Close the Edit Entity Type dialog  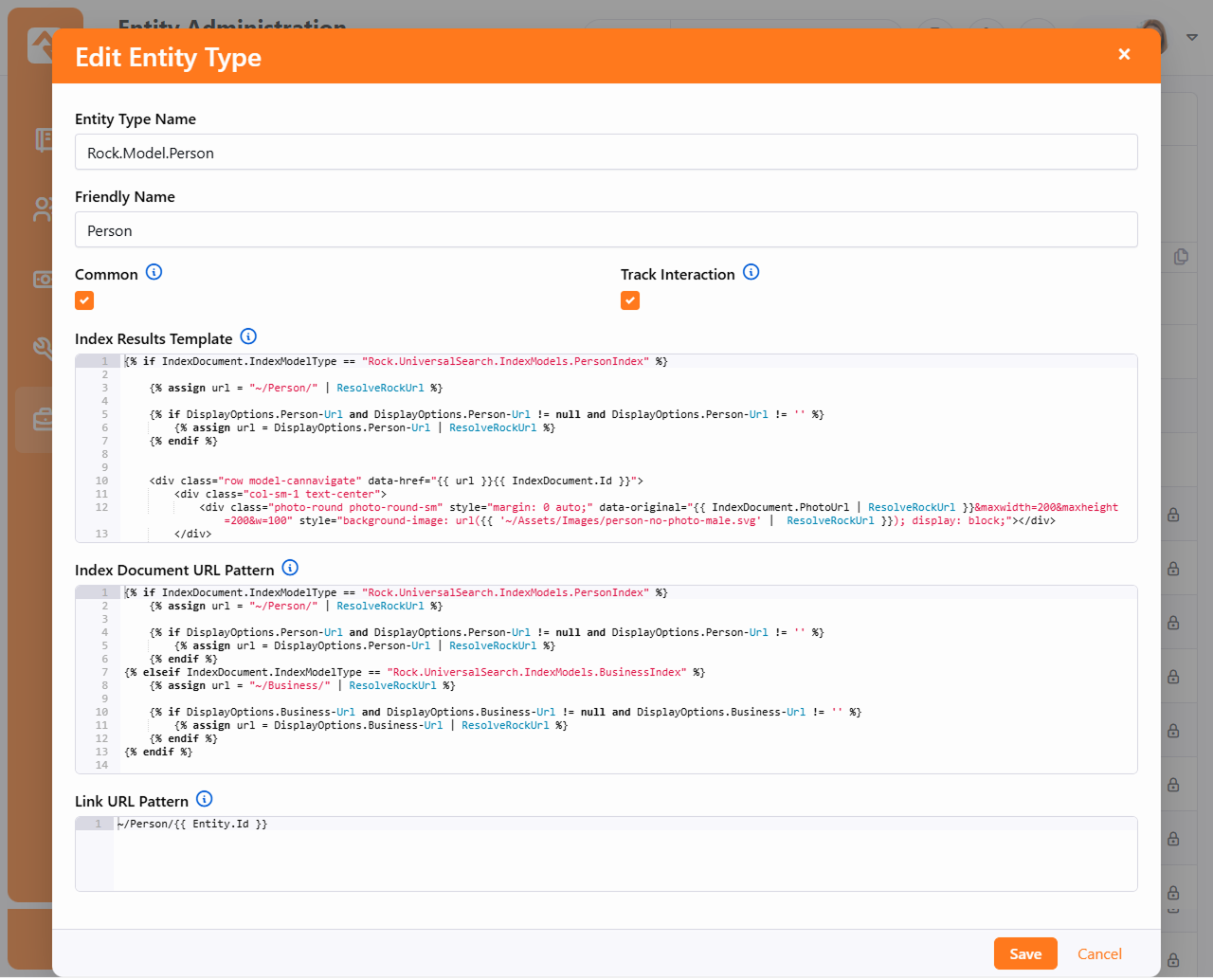tap(1124, 55)
